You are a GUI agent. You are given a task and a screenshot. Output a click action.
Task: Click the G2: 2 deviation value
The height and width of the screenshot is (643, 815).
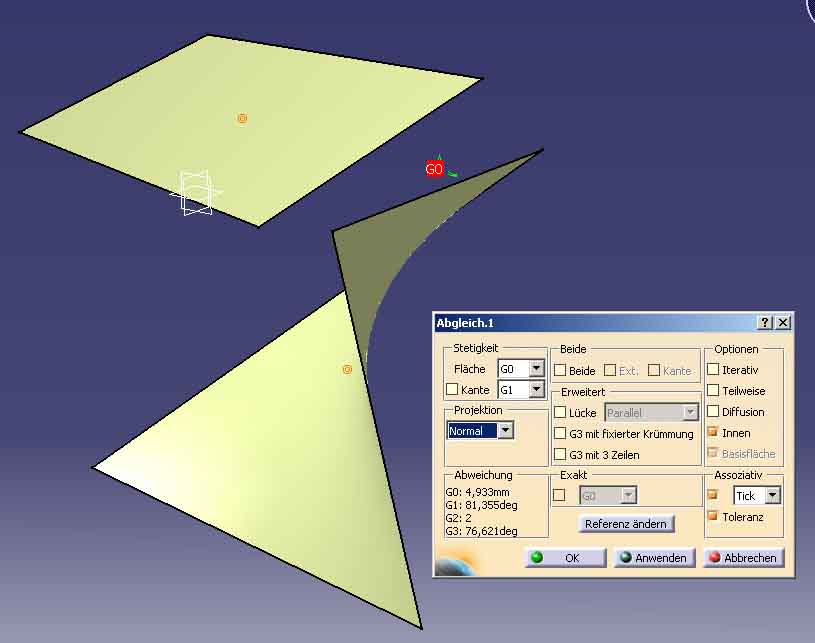[x=458, y=518]
